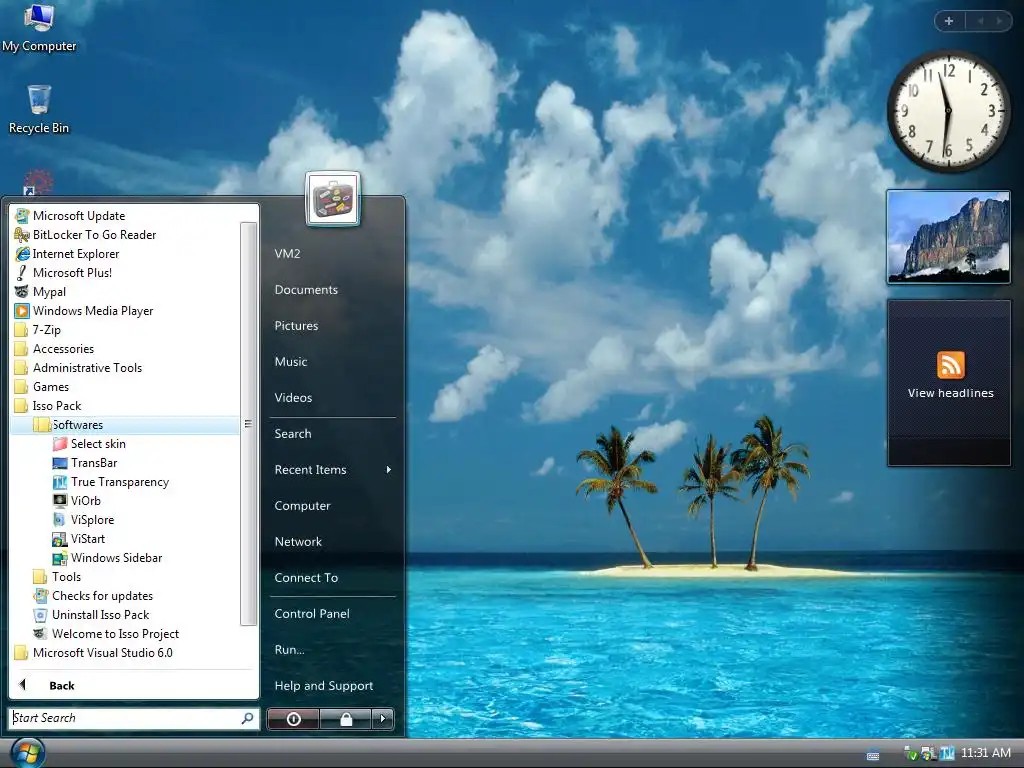The height and width of the screenshot is (768, 1024).
Task: Open Search from Start menu
Action: pyautogui.click(x=293, y=434)
